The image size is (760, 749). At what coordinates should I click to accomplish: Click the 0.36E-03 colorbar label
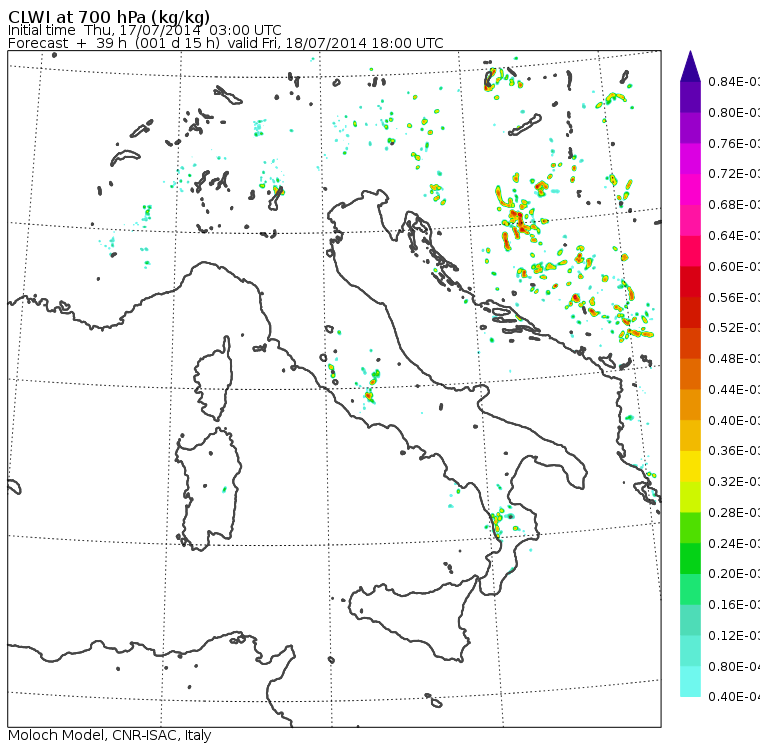pos(734,451)
